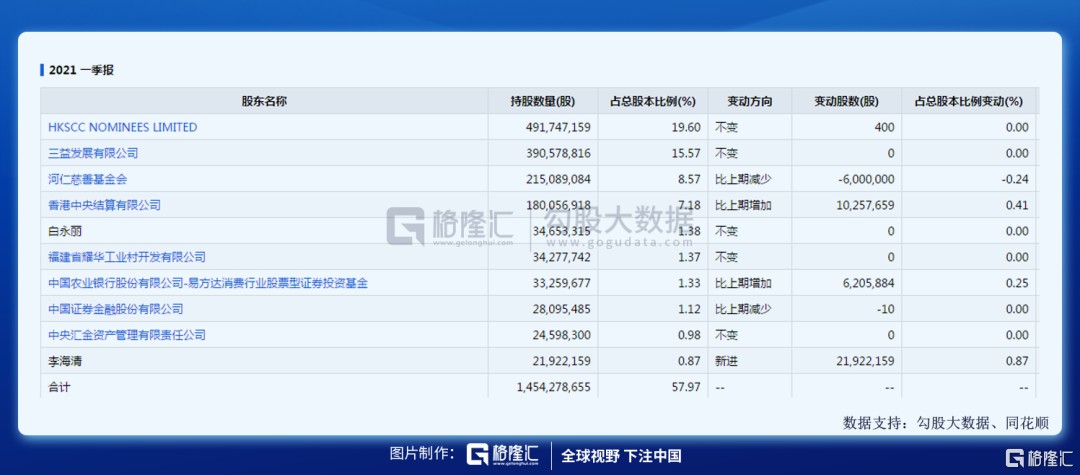Select 比上期减少 in 河仁慈善基金会 row
1080x475 pixels.
744,179
